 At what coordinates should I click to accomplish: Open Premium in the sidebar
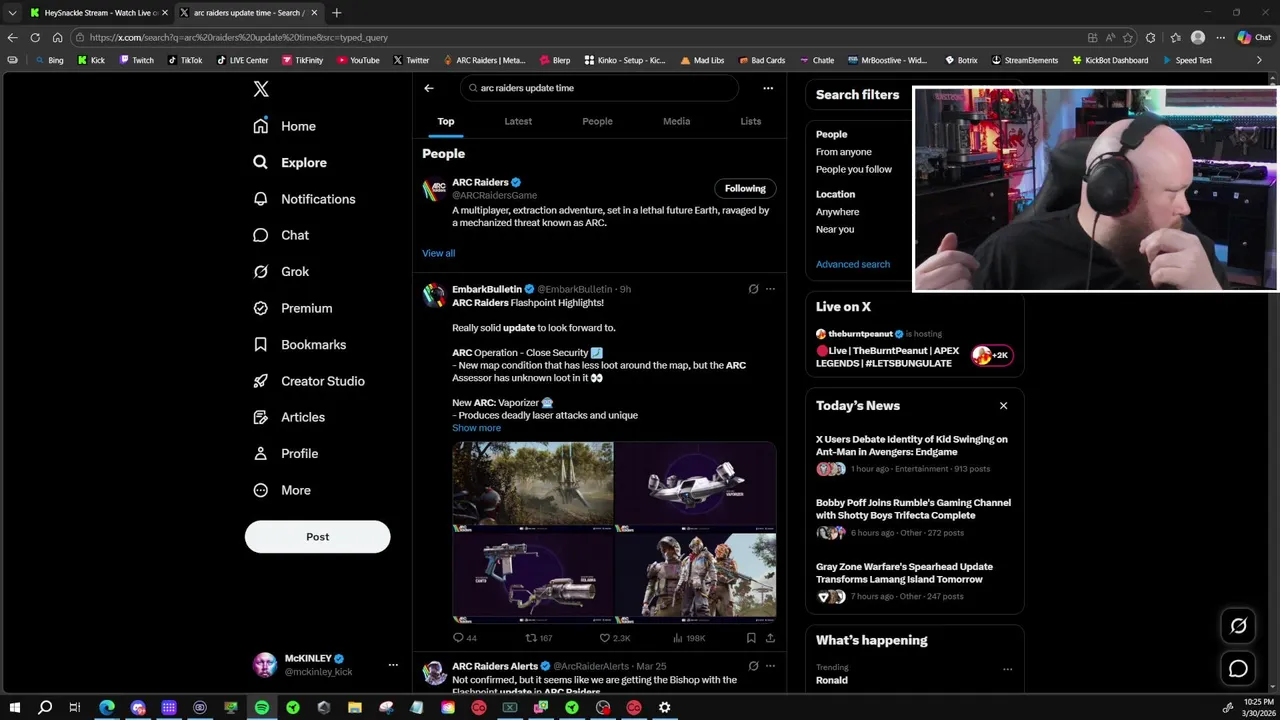pyautogui.click(x=292, y=308)
